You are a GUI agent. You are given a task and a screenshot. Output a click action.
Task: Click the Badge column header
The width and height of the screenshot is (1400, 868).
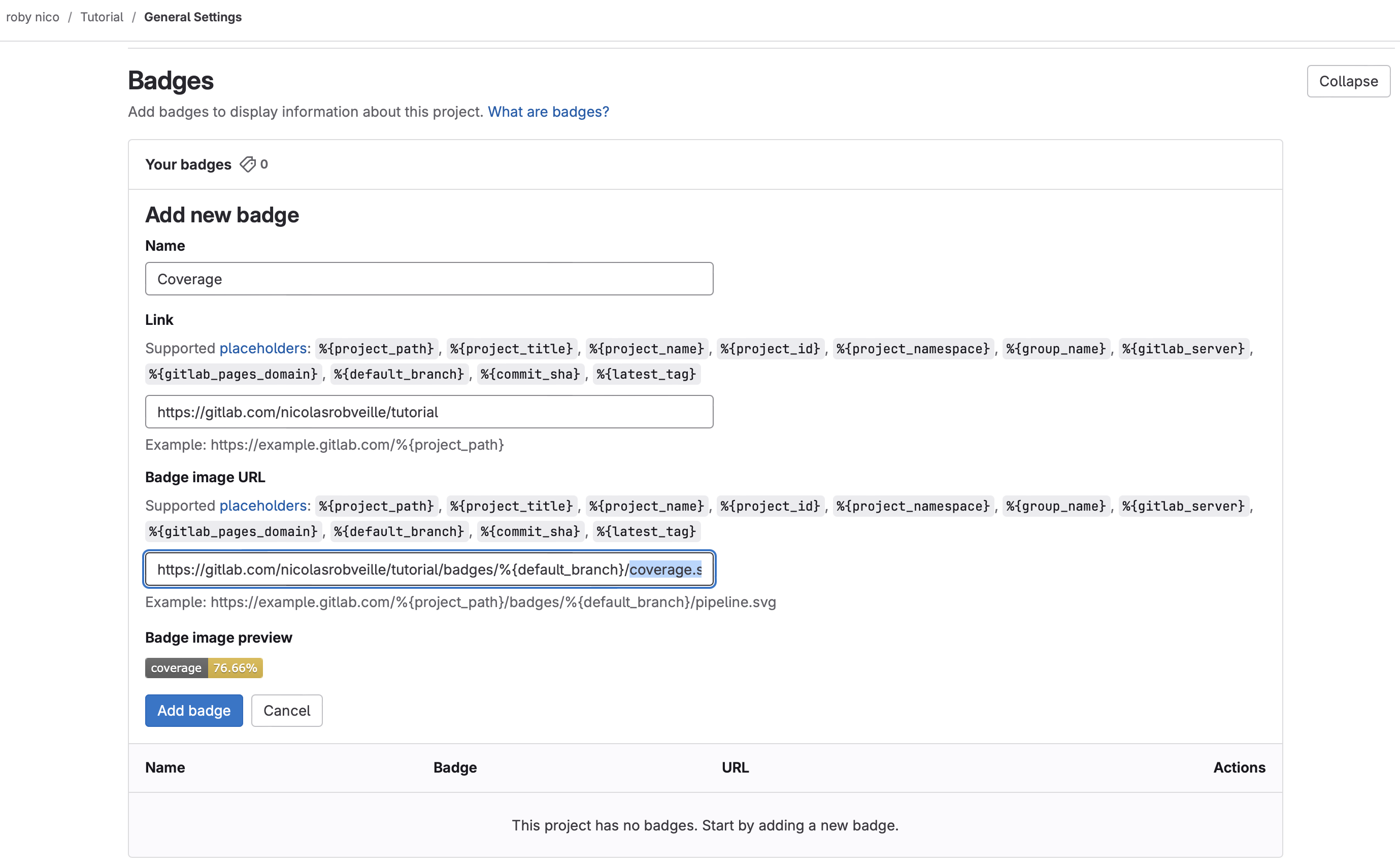coord(455,767)
